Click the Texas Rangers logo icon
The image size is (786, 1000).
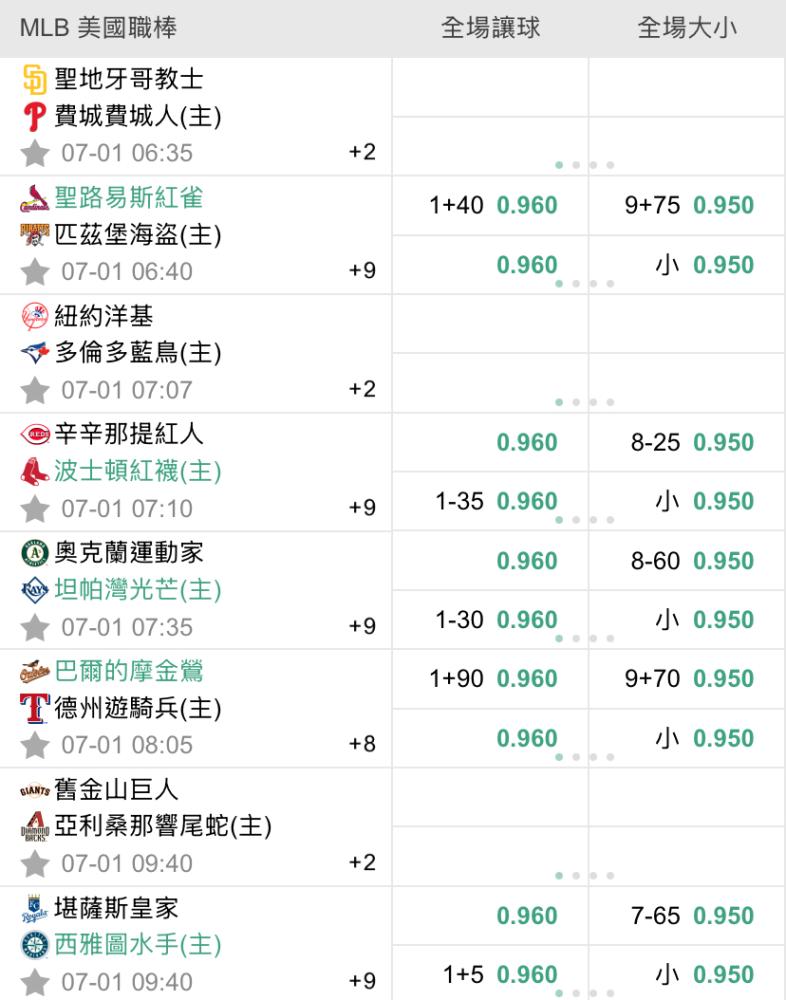pyautogui.click(x=34, y=708)
